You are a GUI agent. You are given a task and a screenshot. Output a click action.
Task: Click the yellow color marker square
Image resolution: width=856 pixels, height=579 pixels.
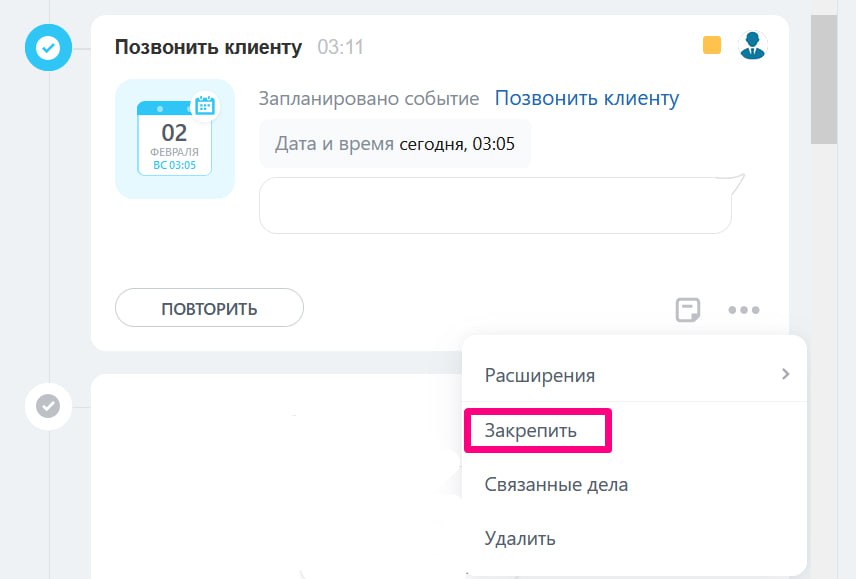click(712, 45)
